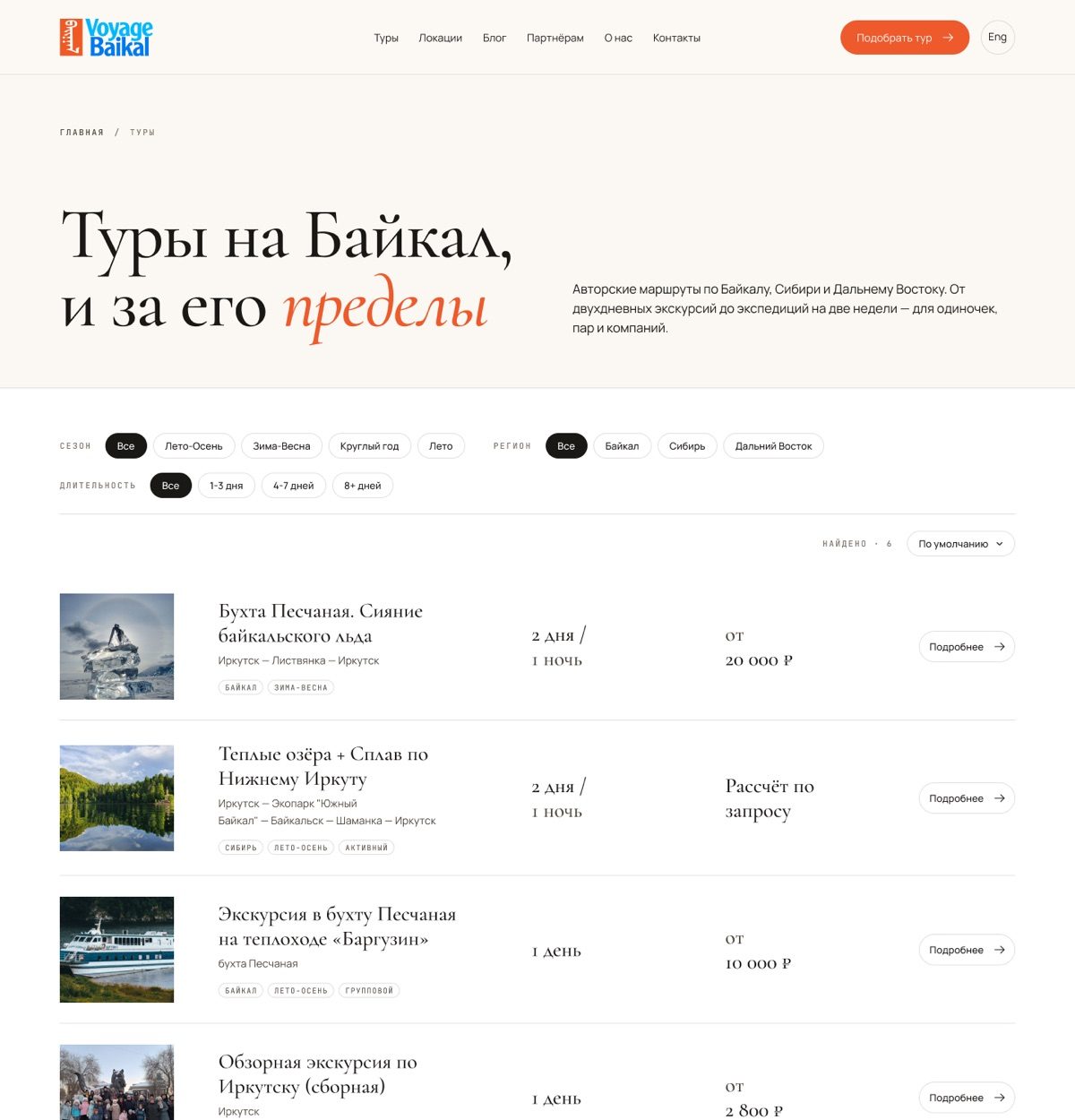Open the lake photo of Теплые озёра tour

pos(116,797)
